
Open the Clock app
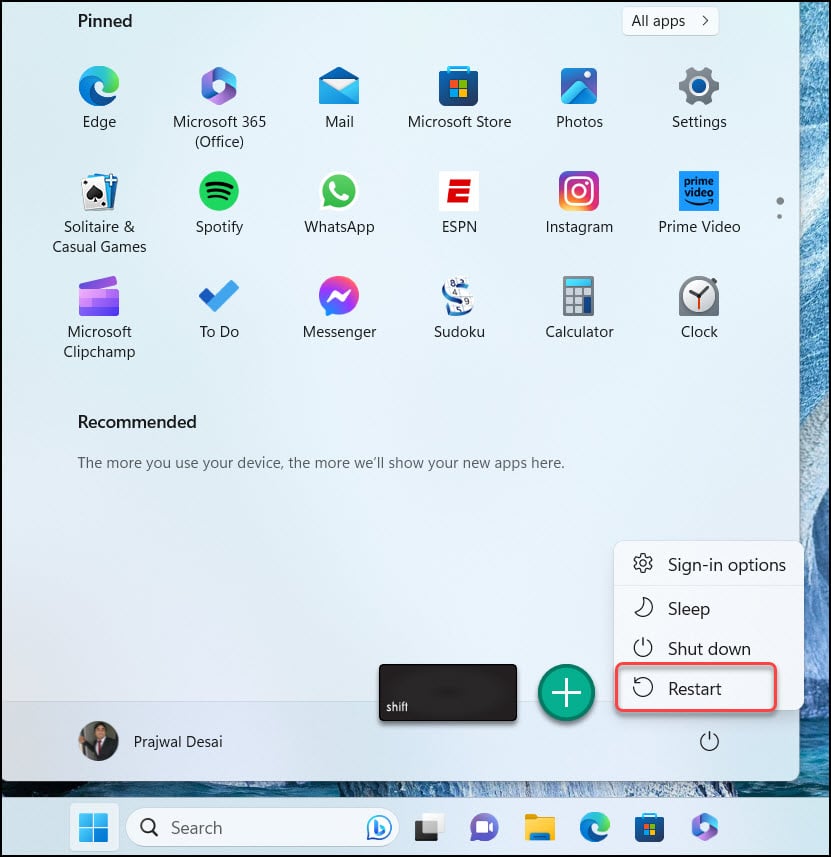pyautogui.click(x=699, y=308)
